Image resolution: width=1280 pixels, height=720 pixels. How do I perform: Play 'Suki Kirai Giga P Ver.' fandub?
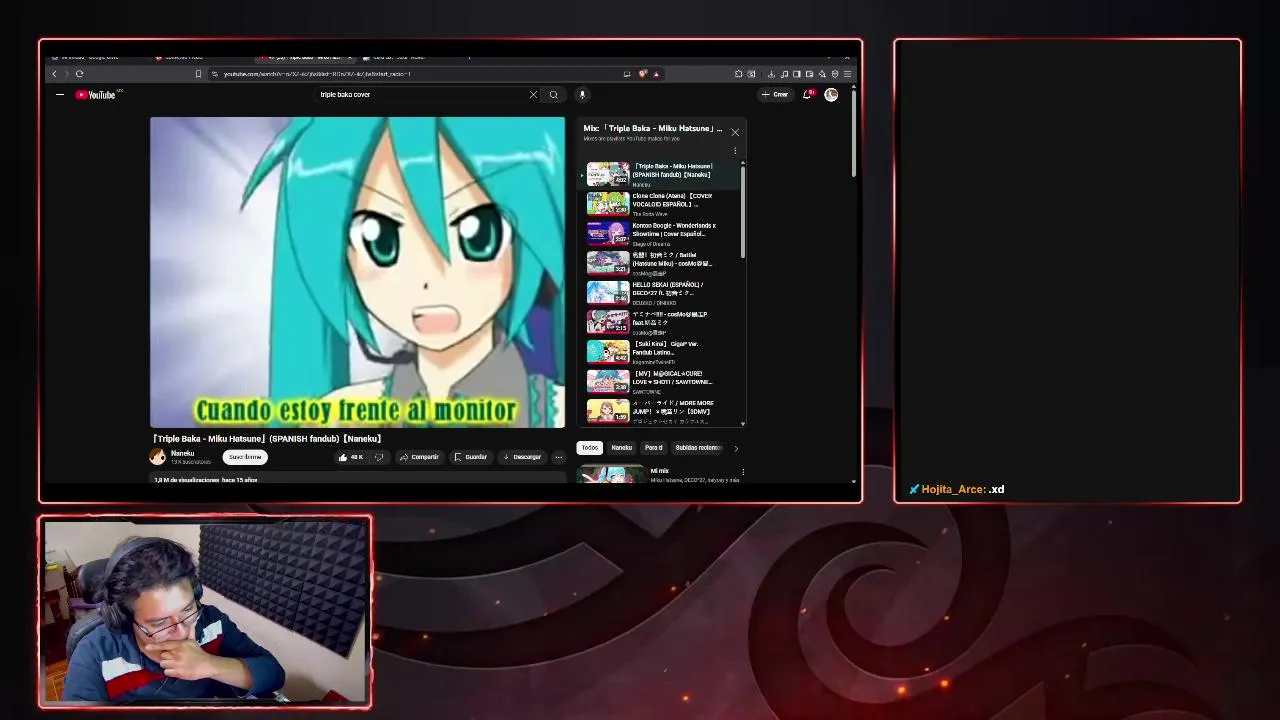tap(660, 352)
